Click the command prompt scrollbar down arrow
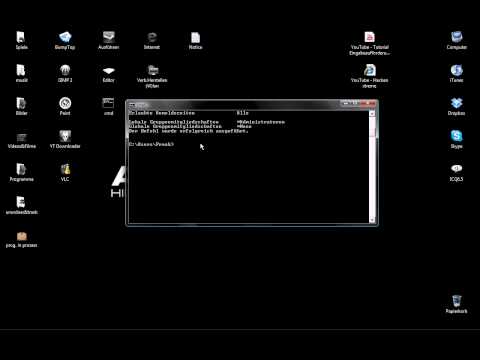This screenshot has height=360, width=480. click(372, 220)
